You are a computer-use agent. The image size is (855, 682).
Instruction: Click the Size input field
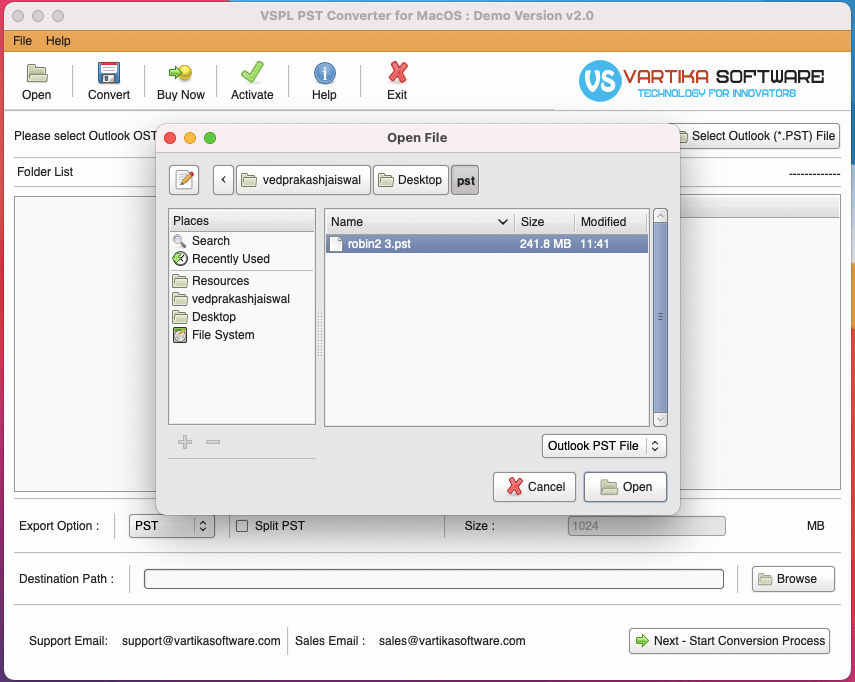[x=646, y=526]
